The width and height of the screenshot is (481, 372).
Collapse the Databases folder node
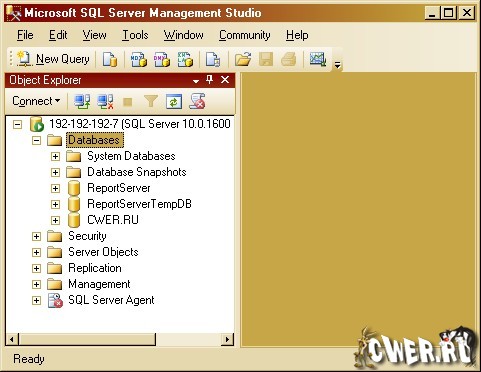36,140
